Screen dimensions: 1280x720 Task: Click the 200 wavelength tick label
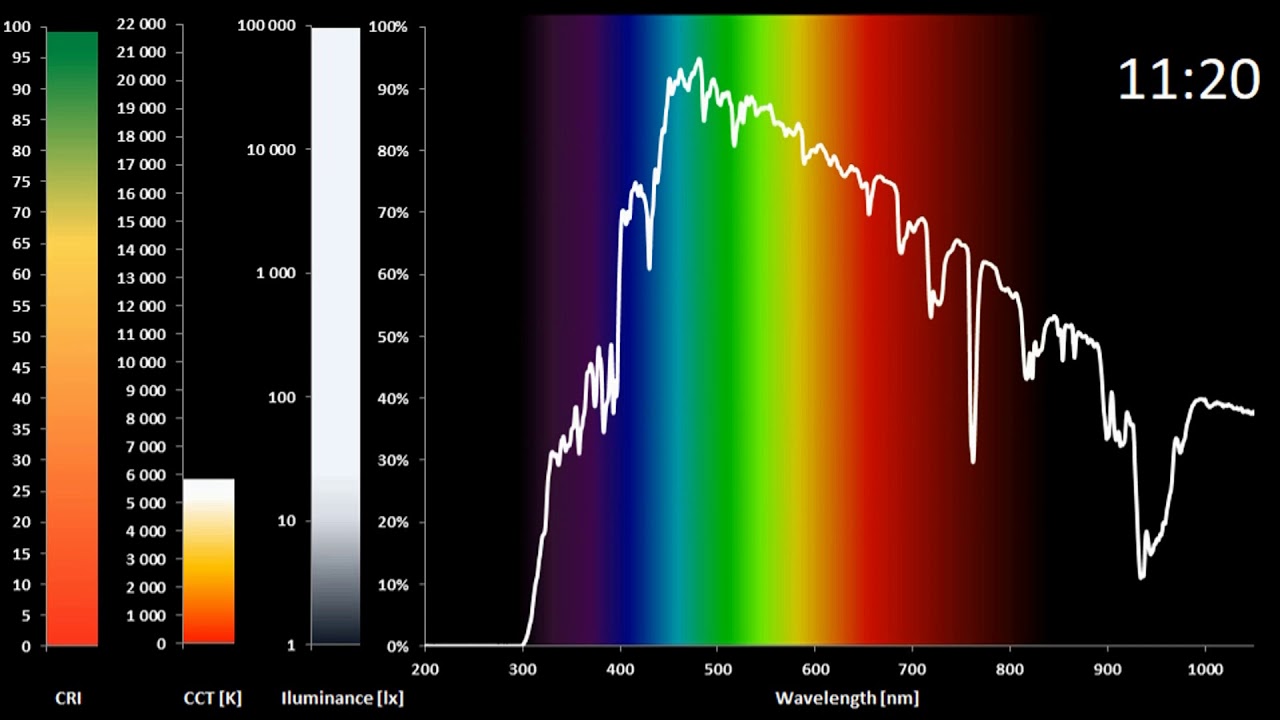425,668
